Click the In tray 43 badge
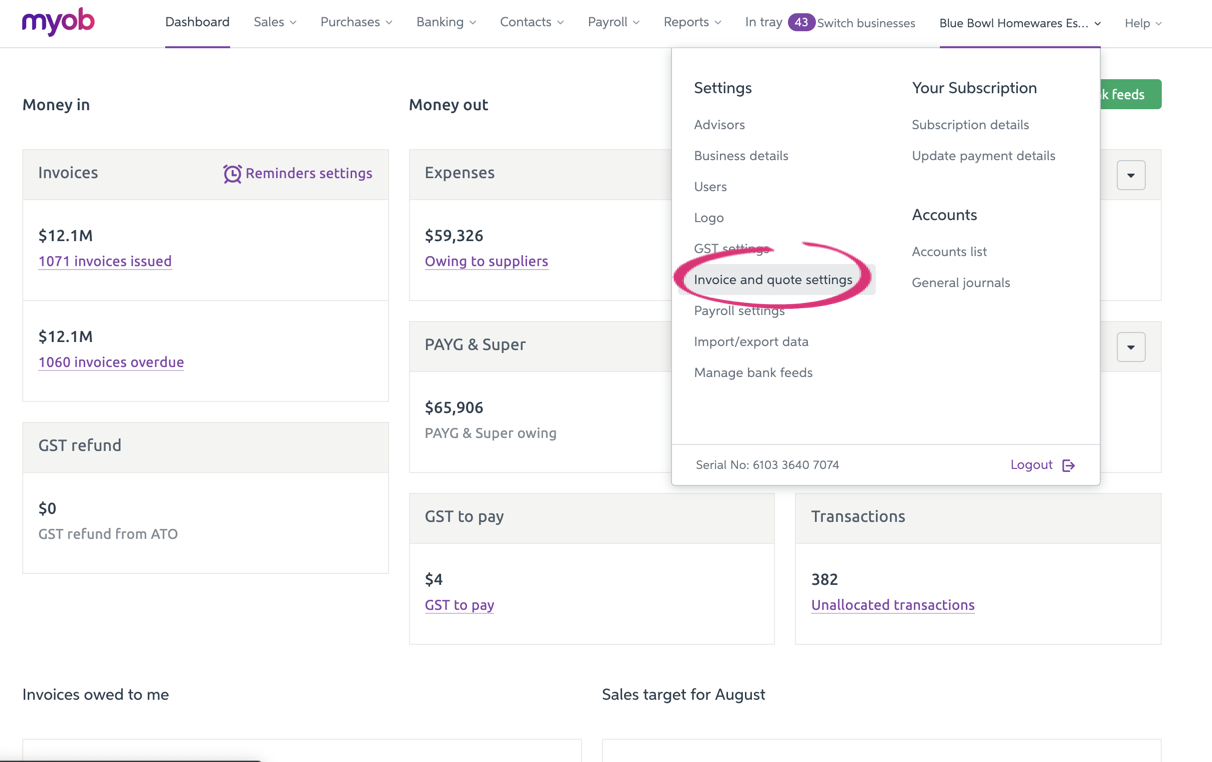The height and width of the screenshot is (762, 1212). (x=800, y=22)
